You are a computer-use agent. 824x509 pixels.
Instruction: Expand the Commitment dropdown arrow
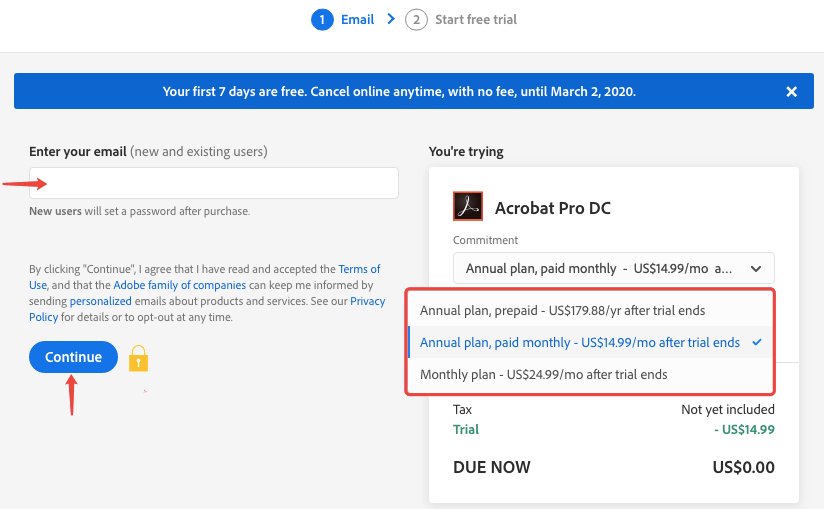[756, 268]
